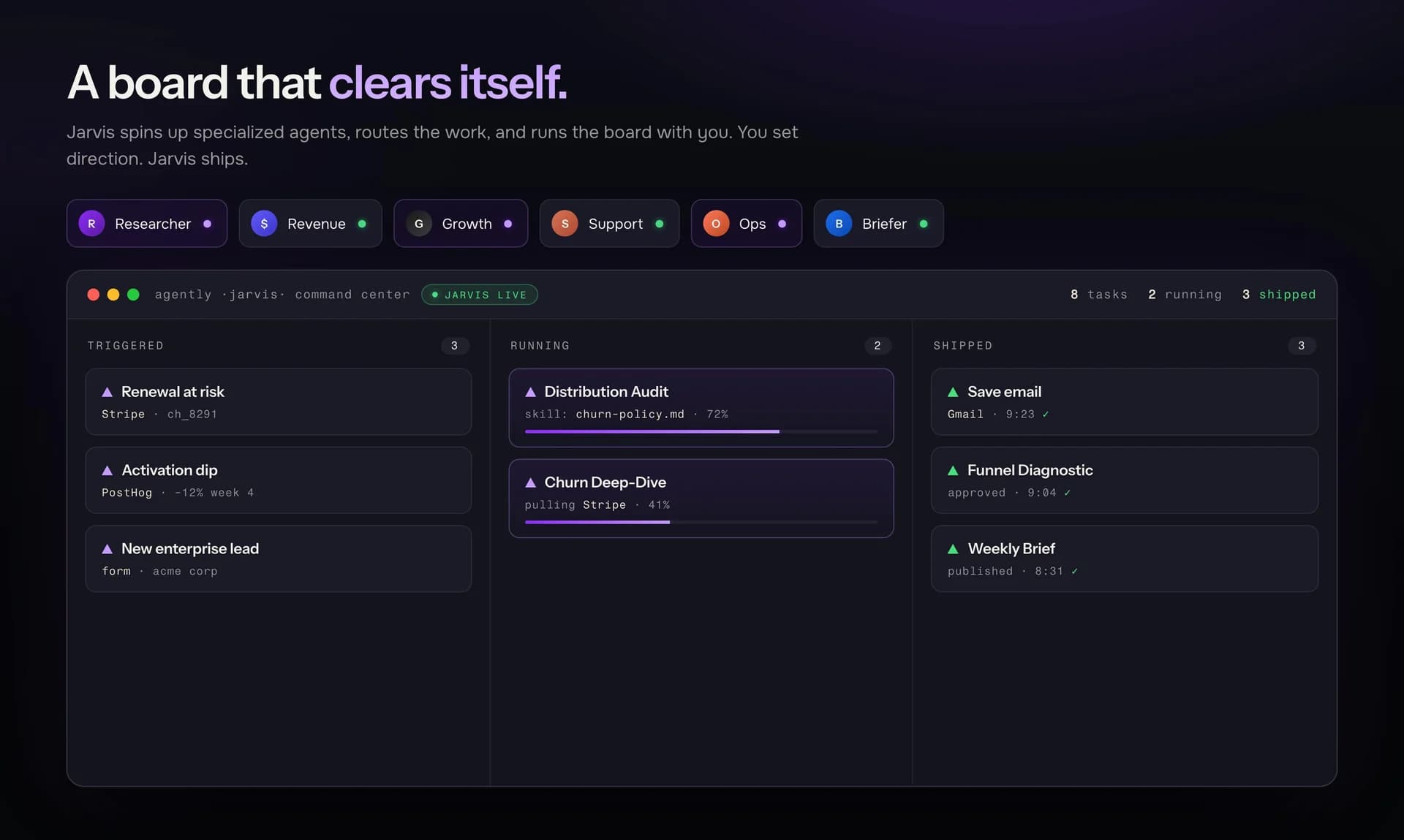The image size is (1404, 840).
Task: Select the Growth agent chip
Action: pyautogui.click(x=461, y=224)
